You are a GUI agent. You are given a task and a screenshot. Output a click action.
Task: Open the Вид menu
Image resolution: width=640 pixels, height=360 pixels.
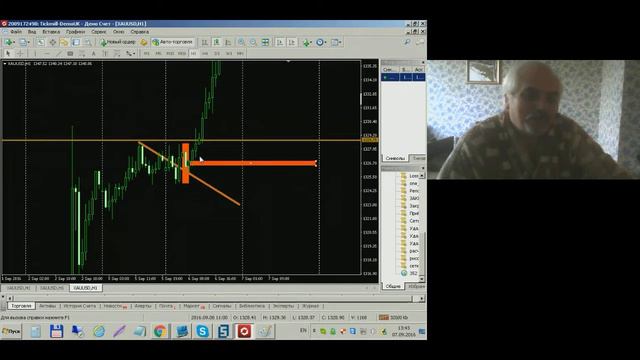[x=32, y=32]
